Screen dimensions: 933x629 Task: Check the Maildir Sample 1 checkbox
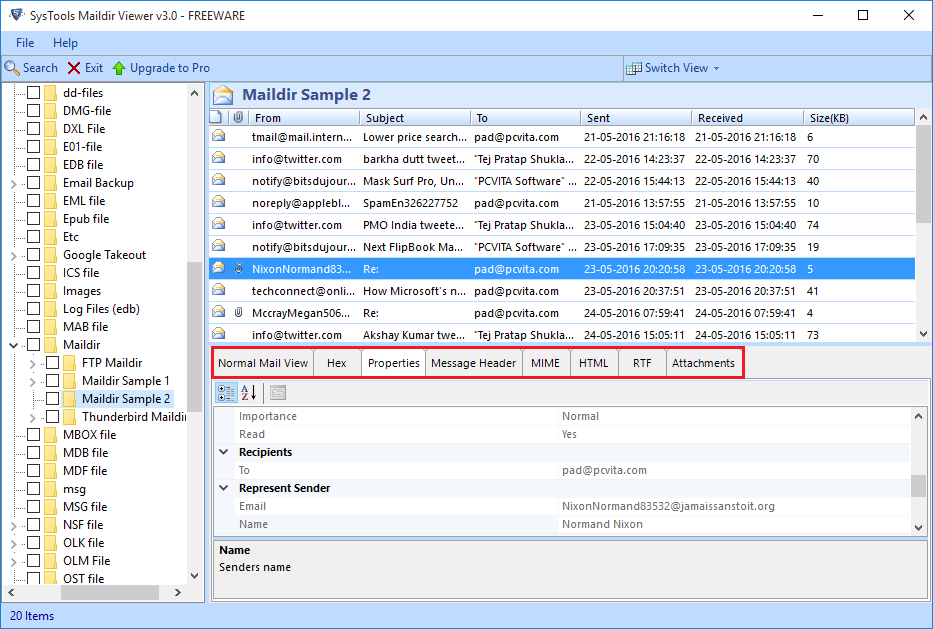pyautogui.click(x=53, y=380)
